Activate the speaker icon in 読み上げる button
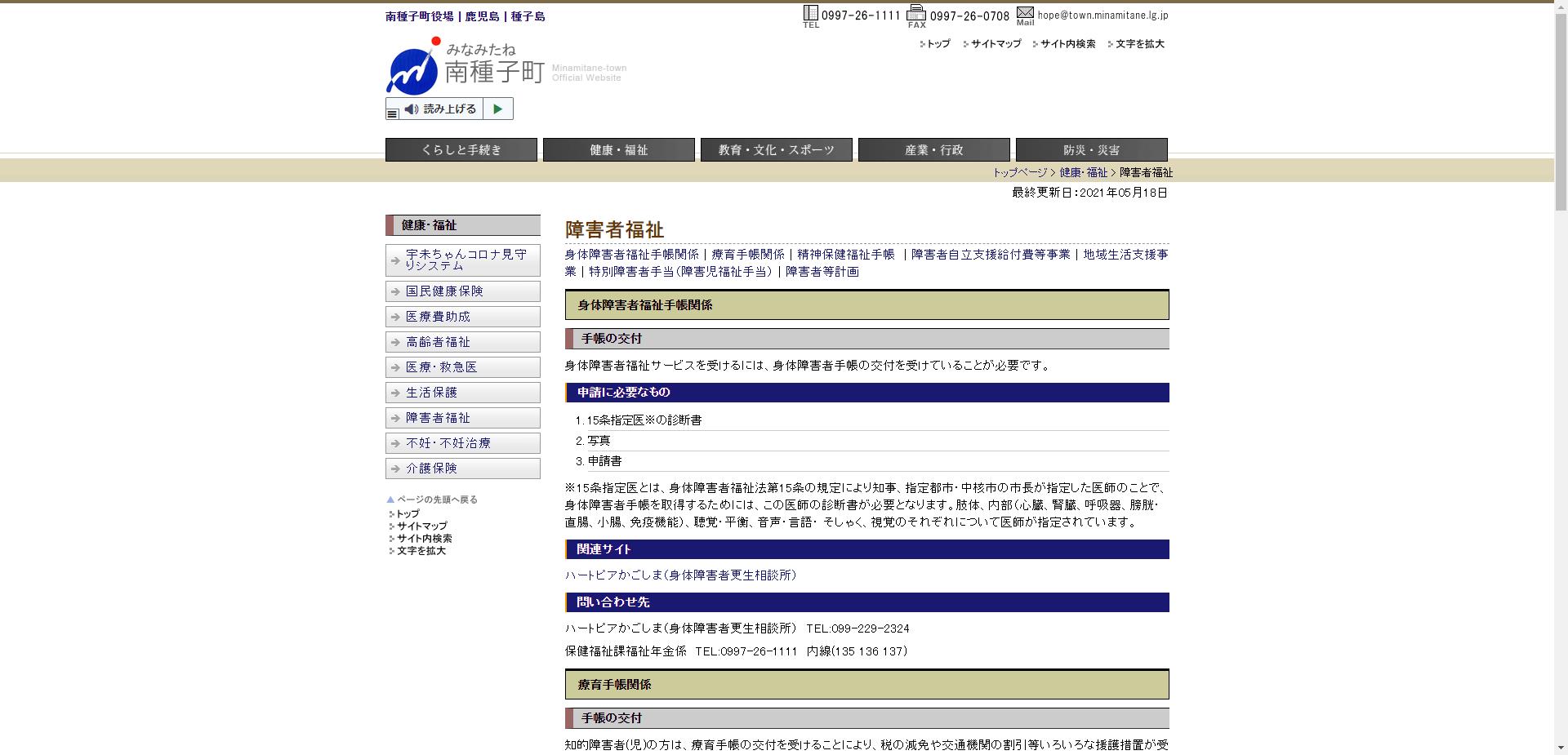Viewport: 1568px width, 755px height. click(x=410, y=108)
